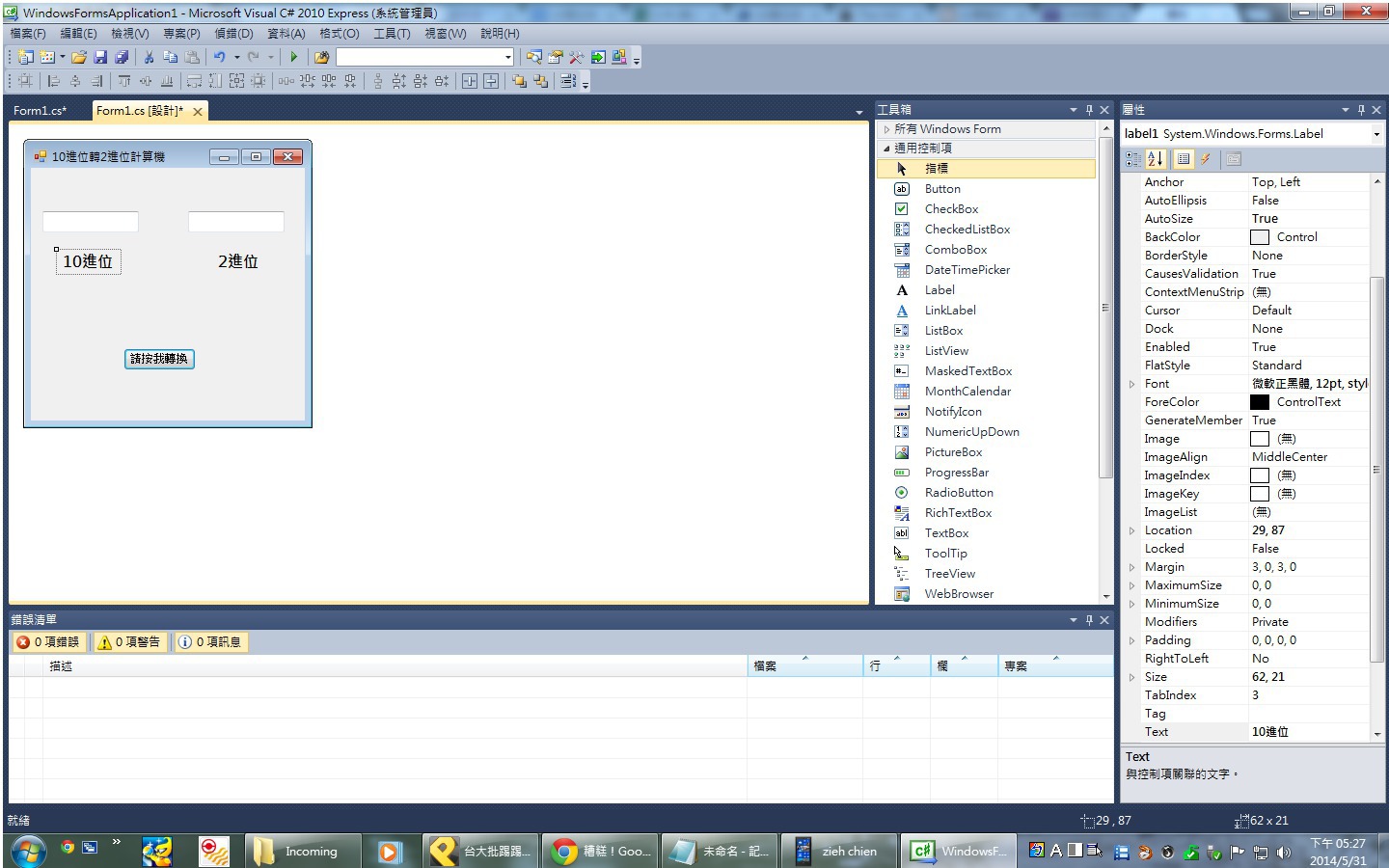Show Events with the lightning bolt icon
Screen dimensions: 1389x868
click(1206, 159)
